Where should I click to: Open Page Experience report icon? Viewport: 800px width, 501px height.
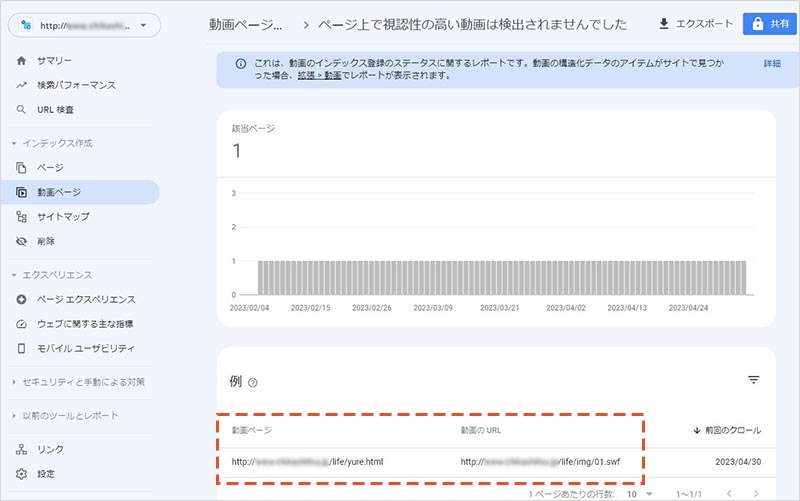[x=21, y=299]
